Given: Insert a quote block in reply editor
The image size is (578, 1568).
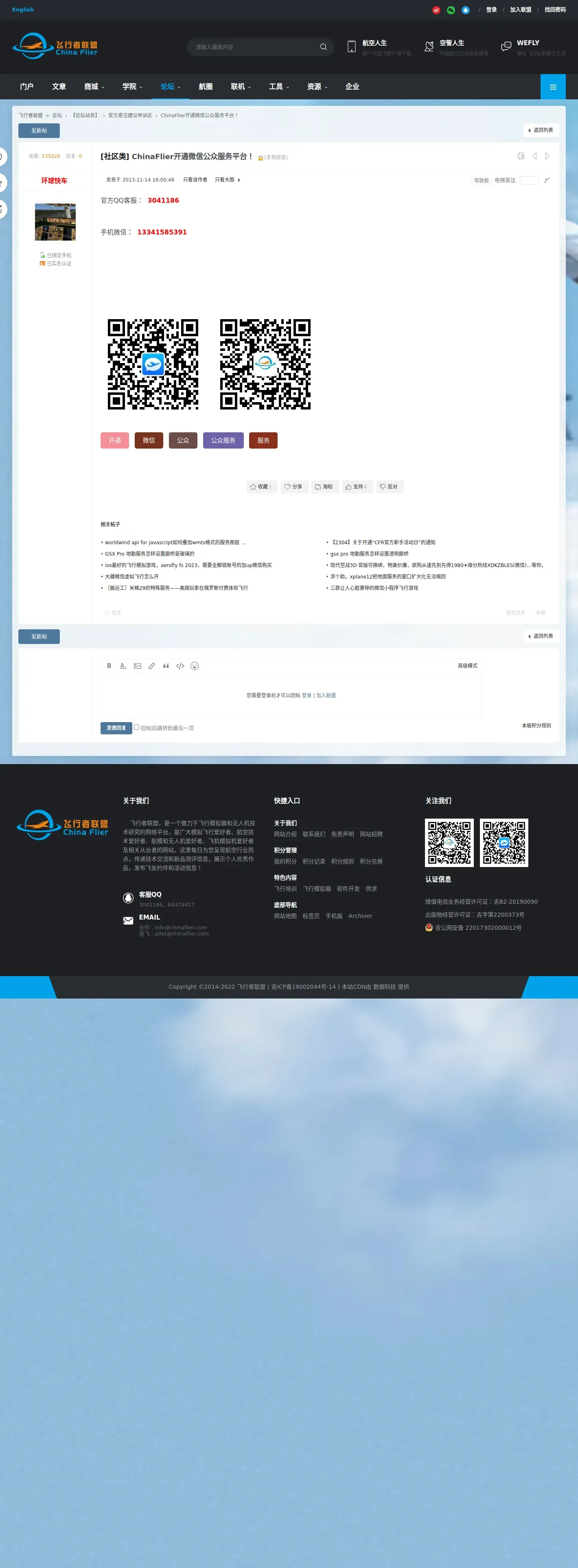Looking at the screenshot, I should pos(166,666).
